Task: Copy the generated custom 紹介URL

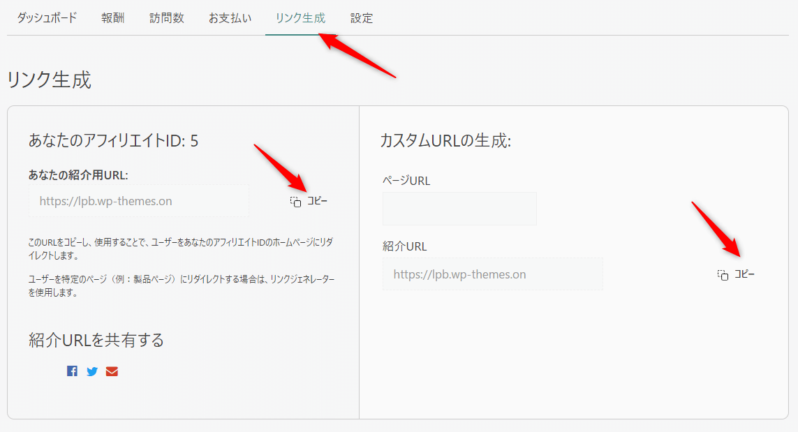Action: [737, 274]
